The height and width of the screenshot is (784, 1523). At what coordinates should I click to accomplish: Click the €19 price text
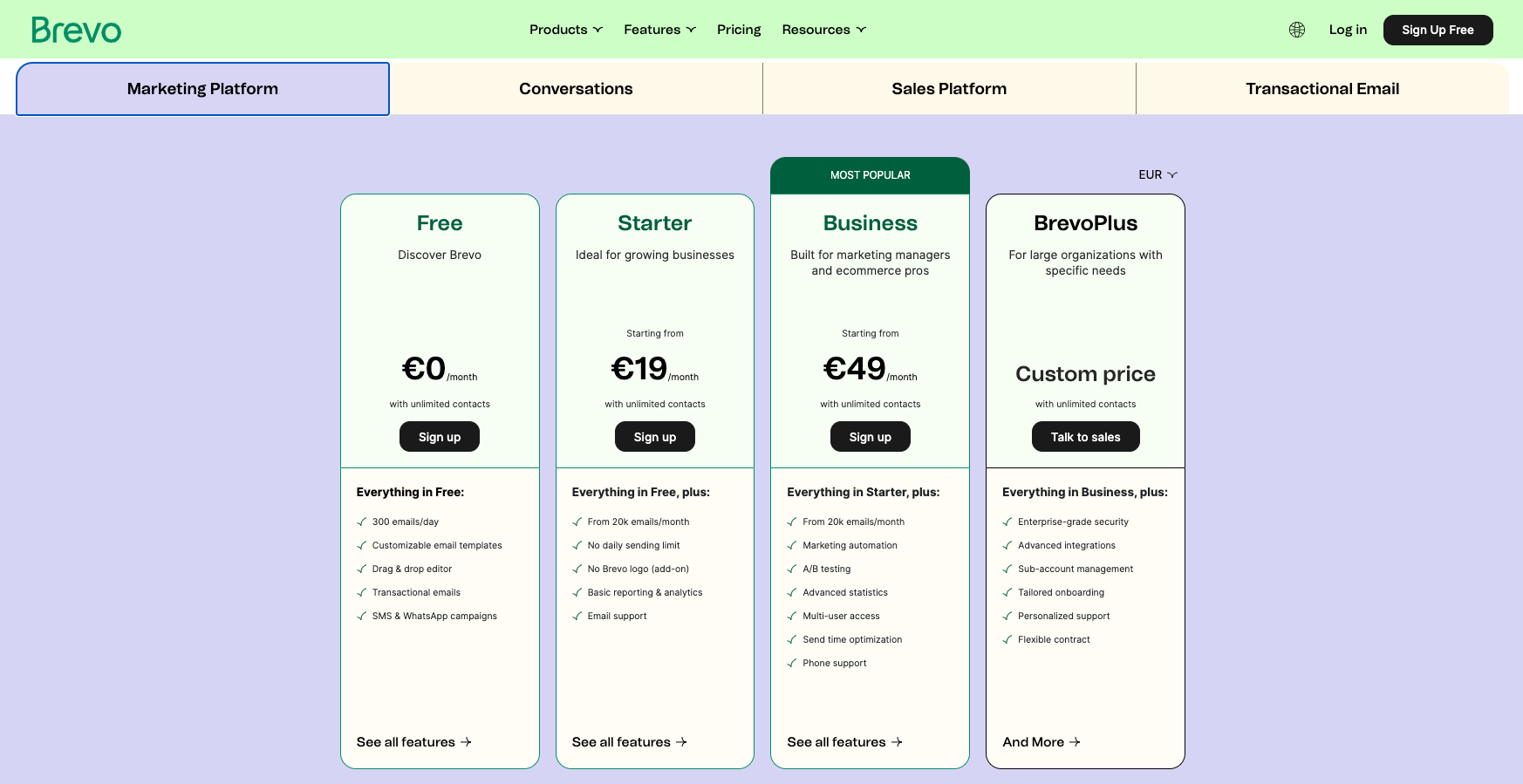(x=639, y=369)
